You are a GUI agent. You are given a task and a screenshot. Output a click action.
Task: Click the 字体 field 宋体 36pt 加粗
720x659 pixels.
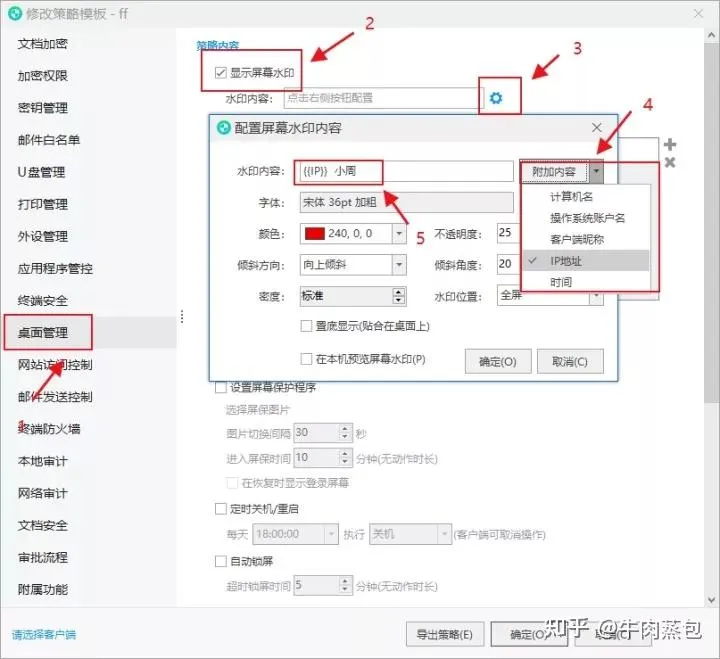tap(406, 203)
